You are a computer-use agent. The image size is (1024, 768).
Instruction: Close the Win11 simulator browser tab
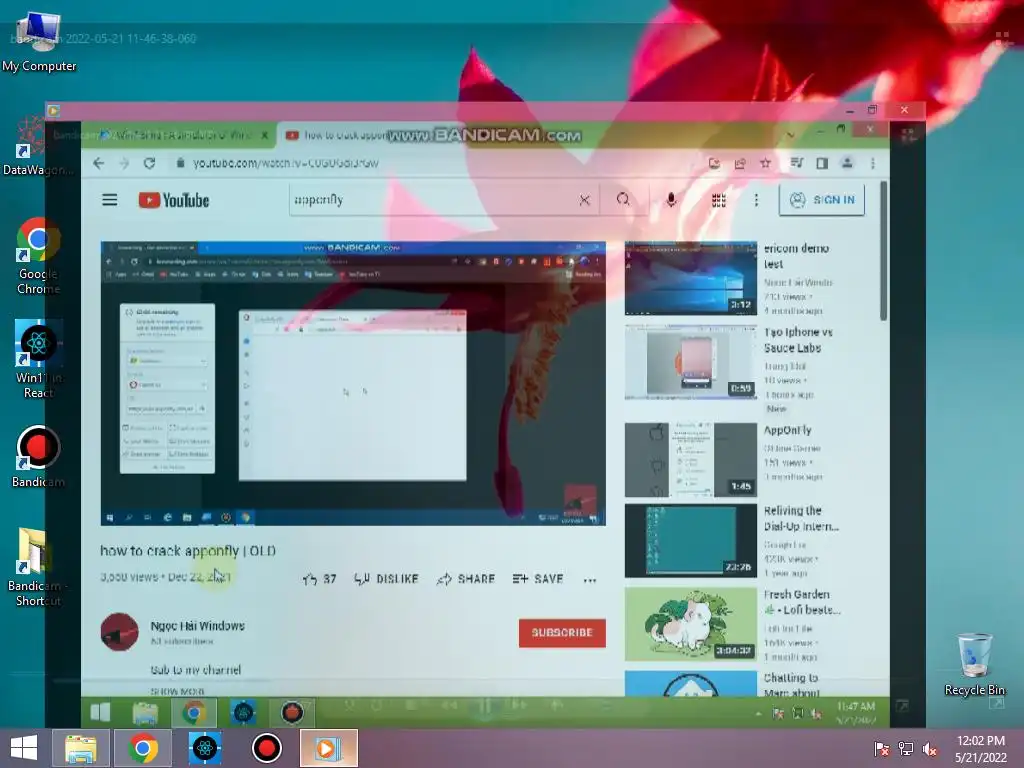264,135
